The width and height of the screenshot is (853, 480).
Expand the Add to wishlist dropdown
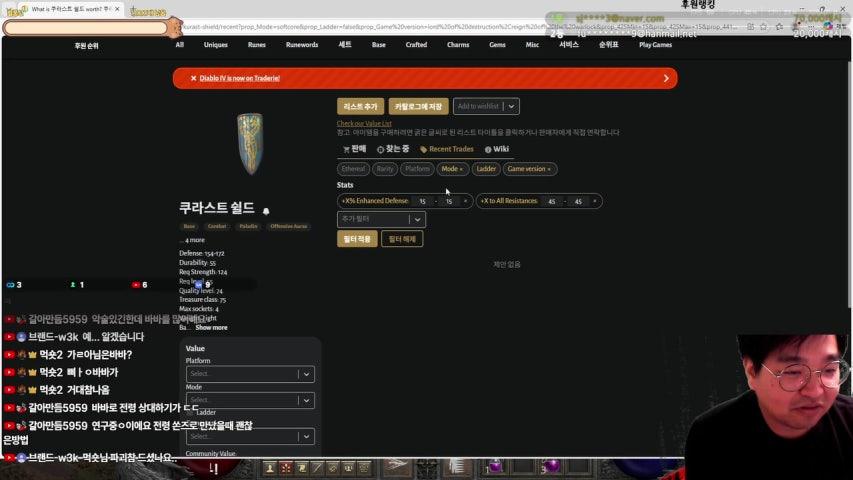511,107
